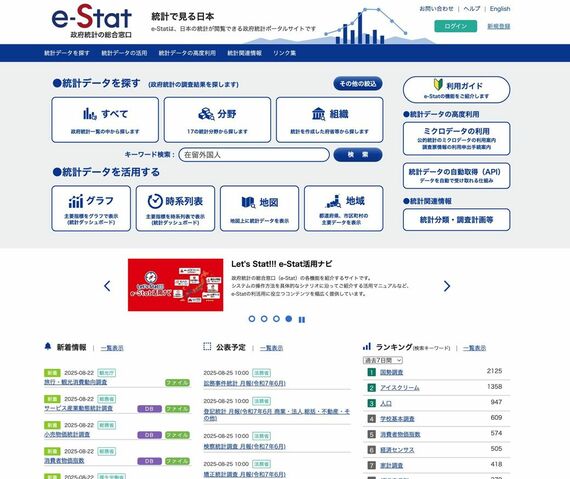Screen dimensions: 570x479
Task: Click the red Let's Stat banner thumbnail
Action: coord(176,285)
